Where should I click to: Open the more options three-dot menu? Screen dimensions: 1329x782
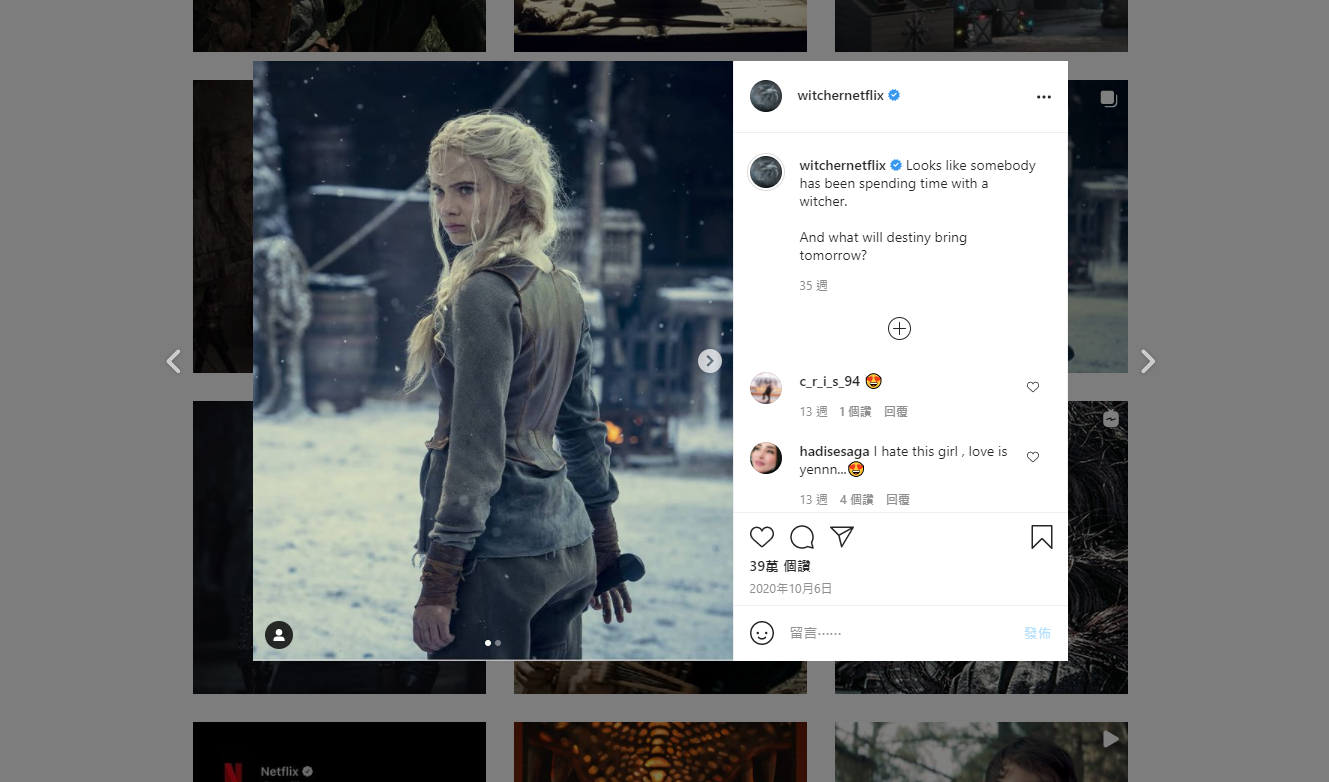pos(1044,97)
